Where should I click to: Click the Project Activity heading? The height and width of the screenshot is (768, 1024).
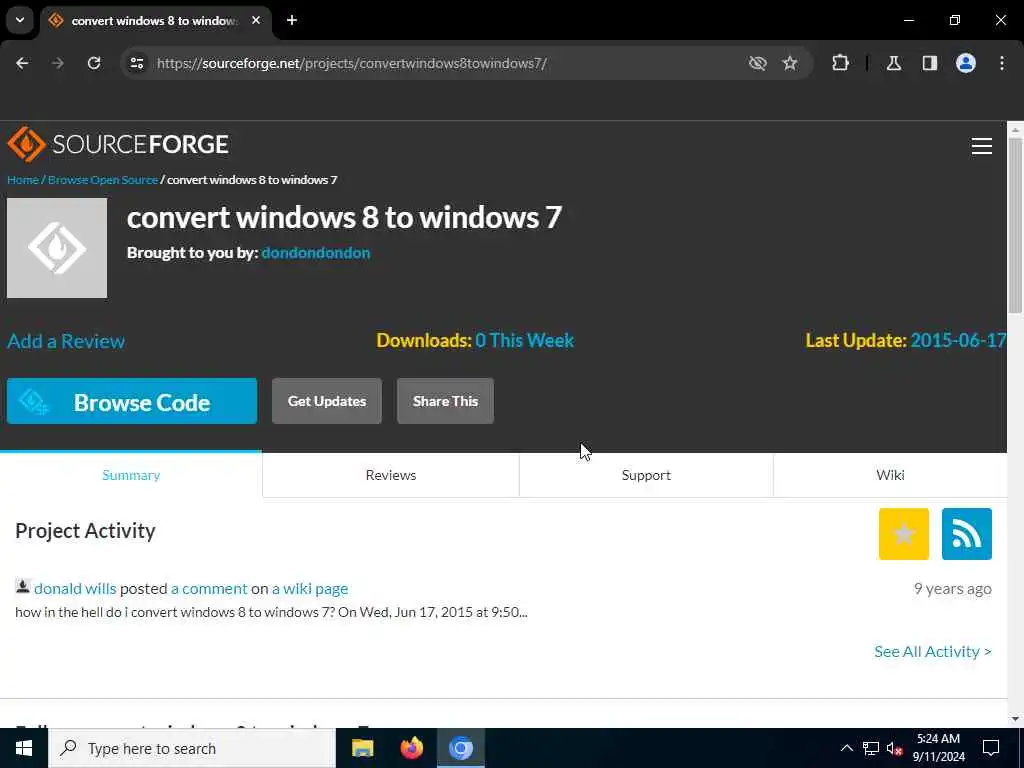(x=85, y=531)
